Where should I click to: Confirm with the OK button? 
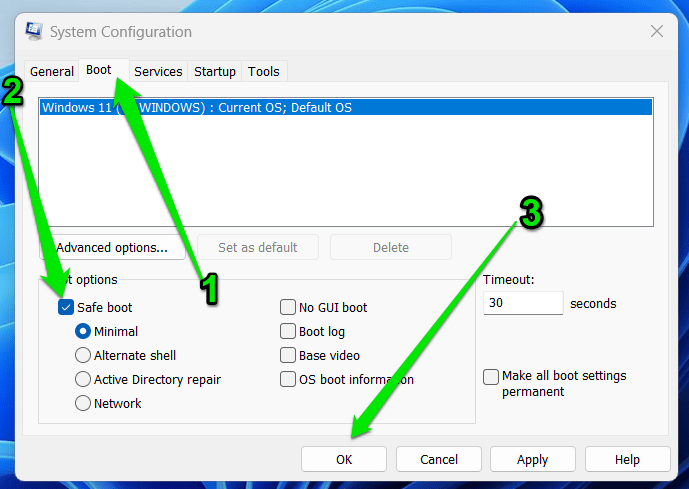tap(344, 460)
